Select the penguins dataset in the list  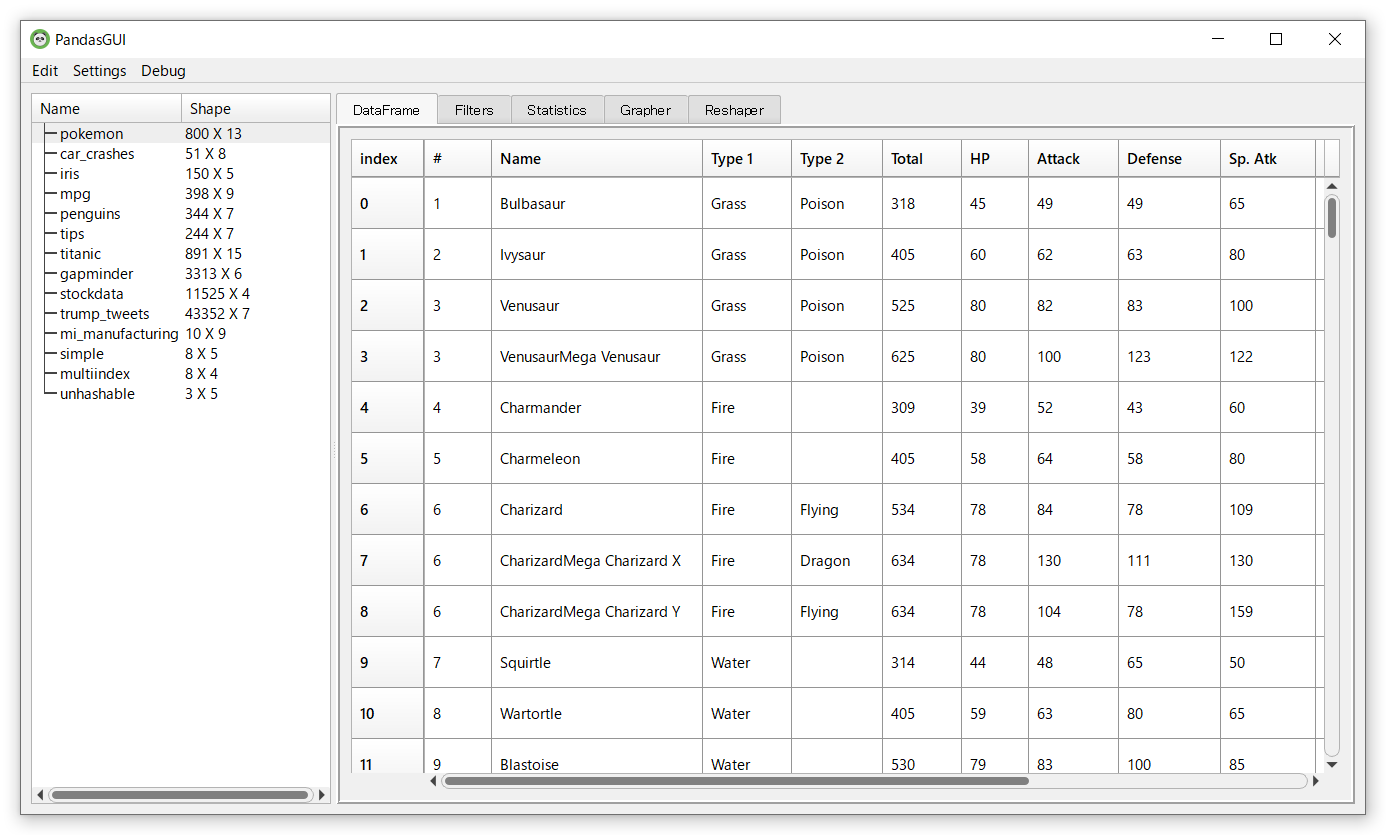point(90,214)
